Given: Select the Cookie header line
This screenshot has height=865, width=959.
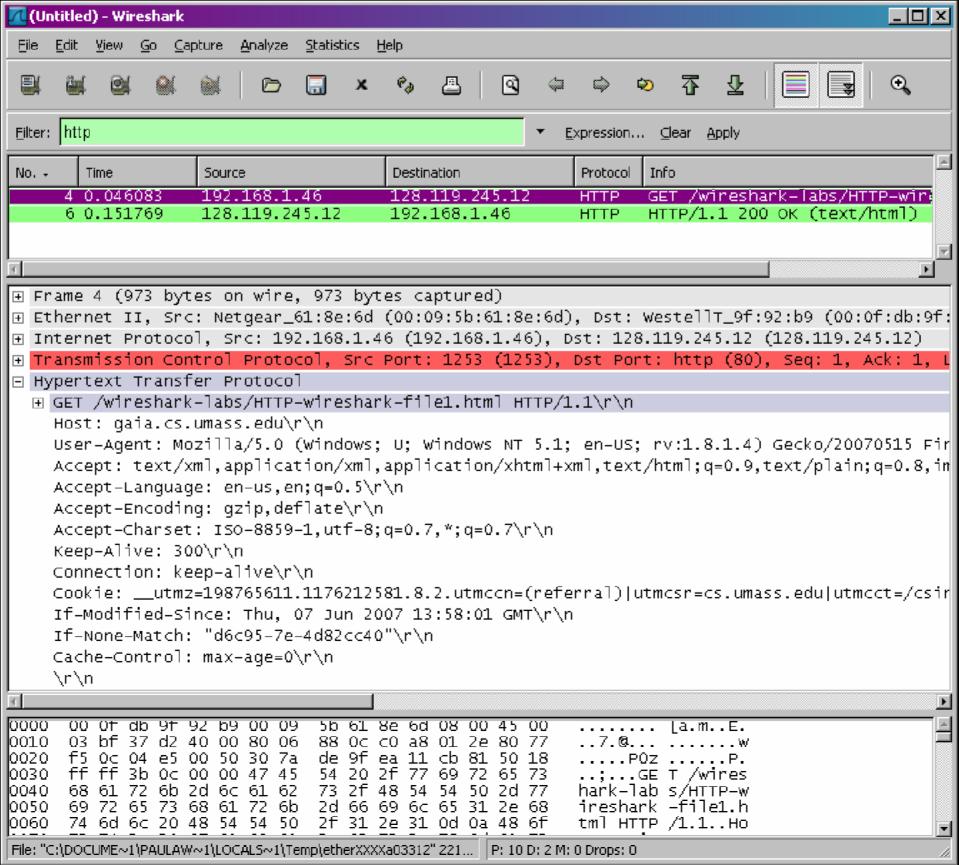Looking at the screenshot, I should click(501, 593).
